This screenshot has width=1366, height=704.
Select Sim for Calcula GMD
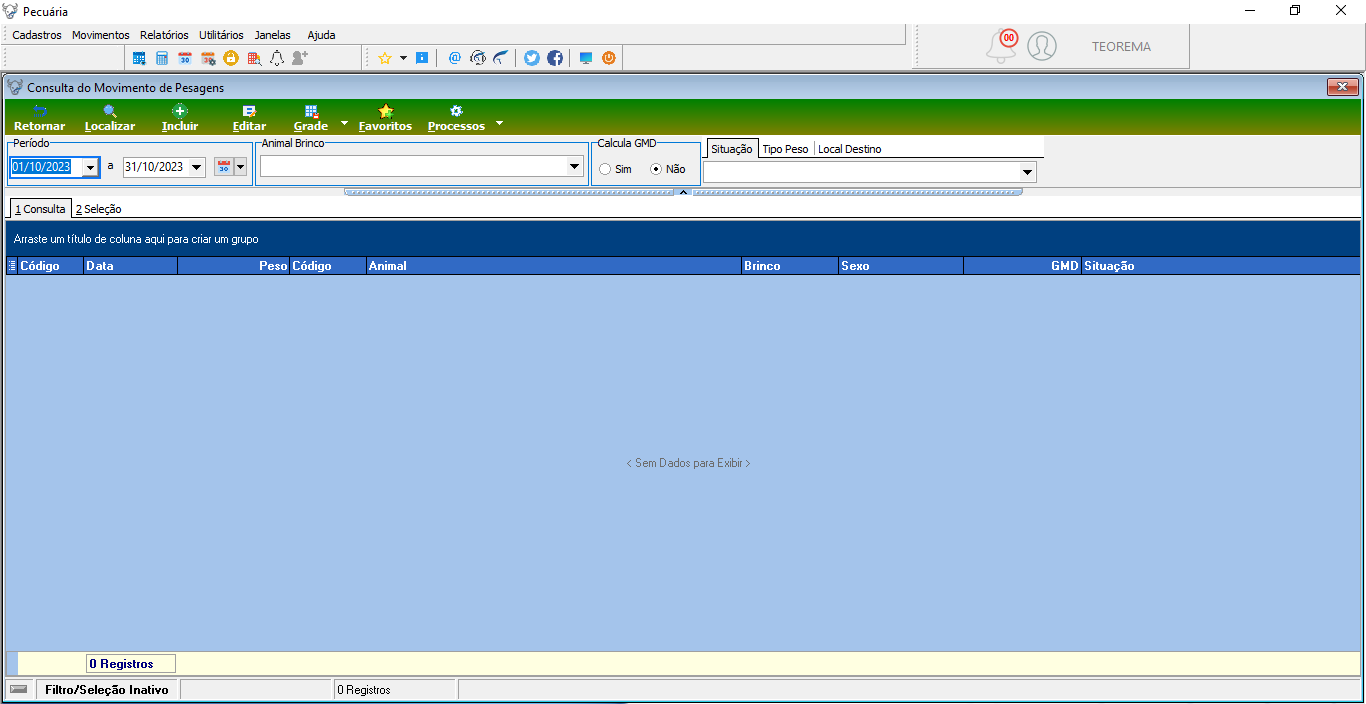tap(606, 169)
